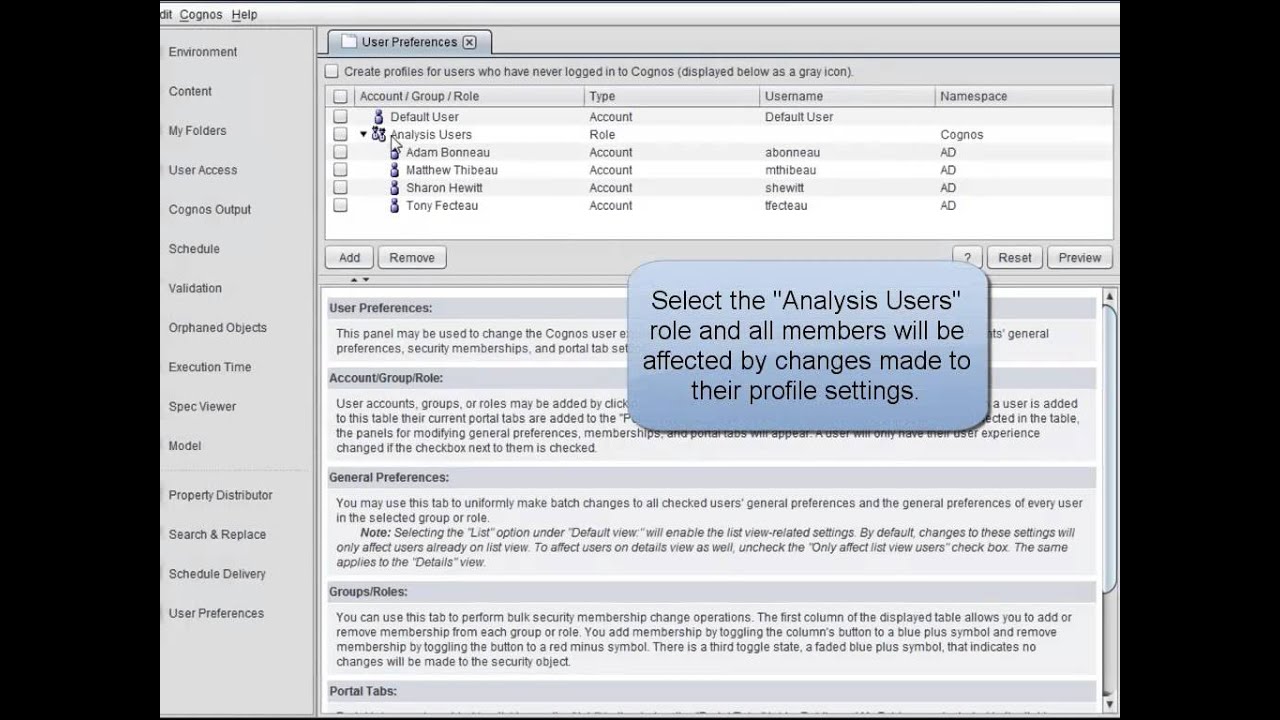Check the Adam Bonneau checkbox
Image resolution: width=1280 pixels, height=720 pixels.
[x=340, y=152]
